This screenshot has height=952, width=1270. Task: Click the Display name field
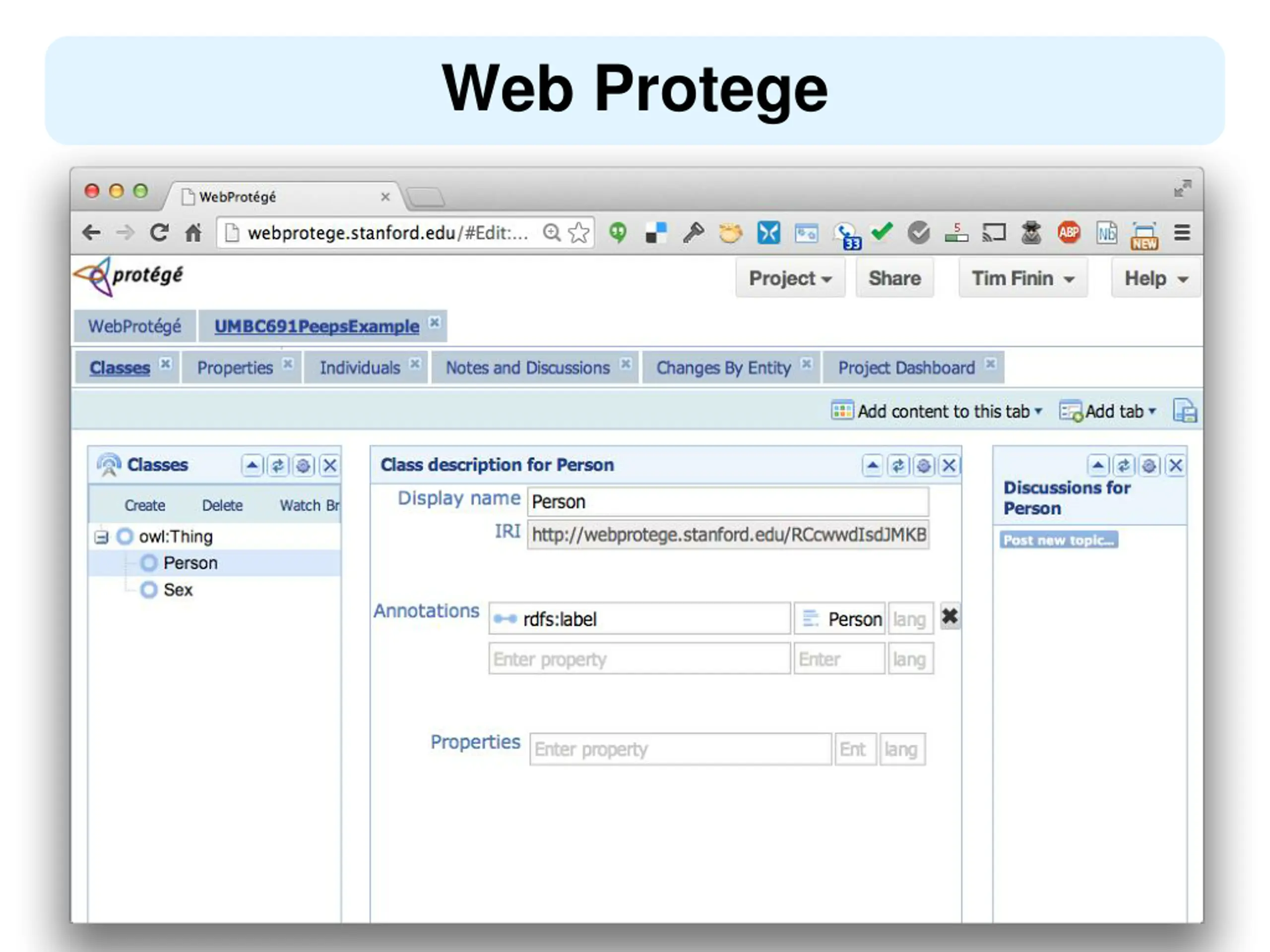click(728, 502)
